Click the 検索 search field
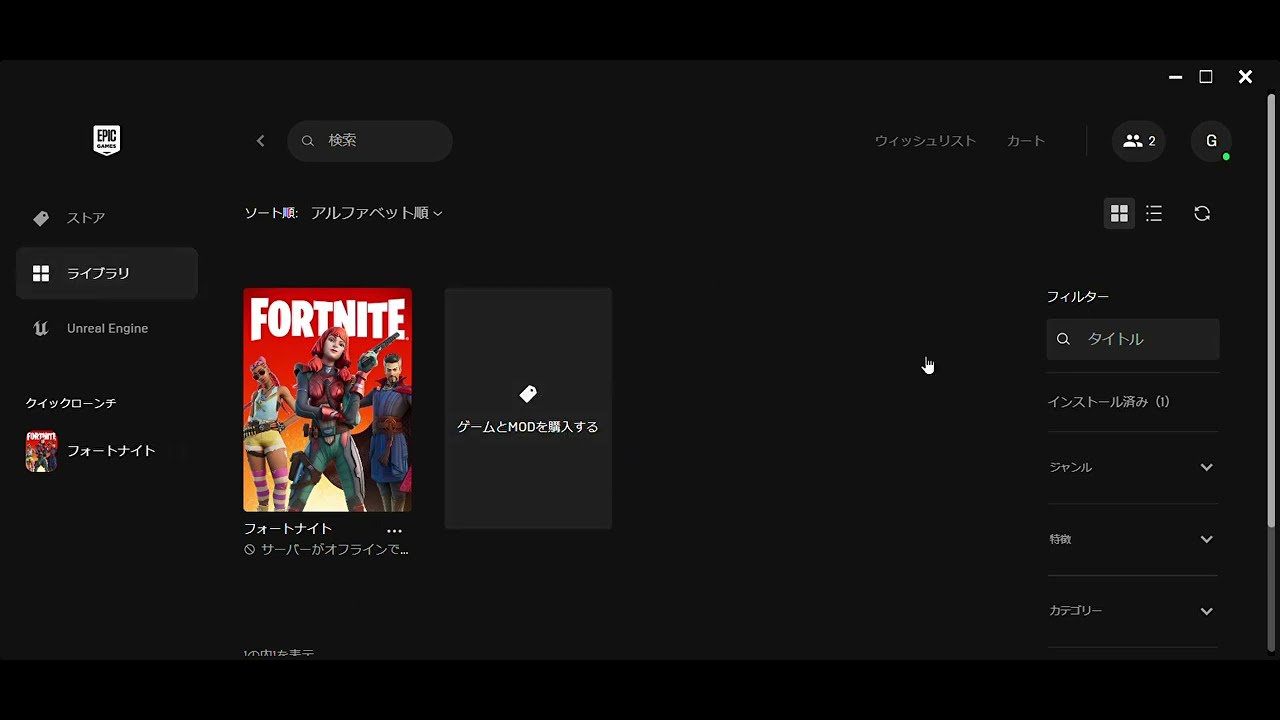 coord(370,141)
